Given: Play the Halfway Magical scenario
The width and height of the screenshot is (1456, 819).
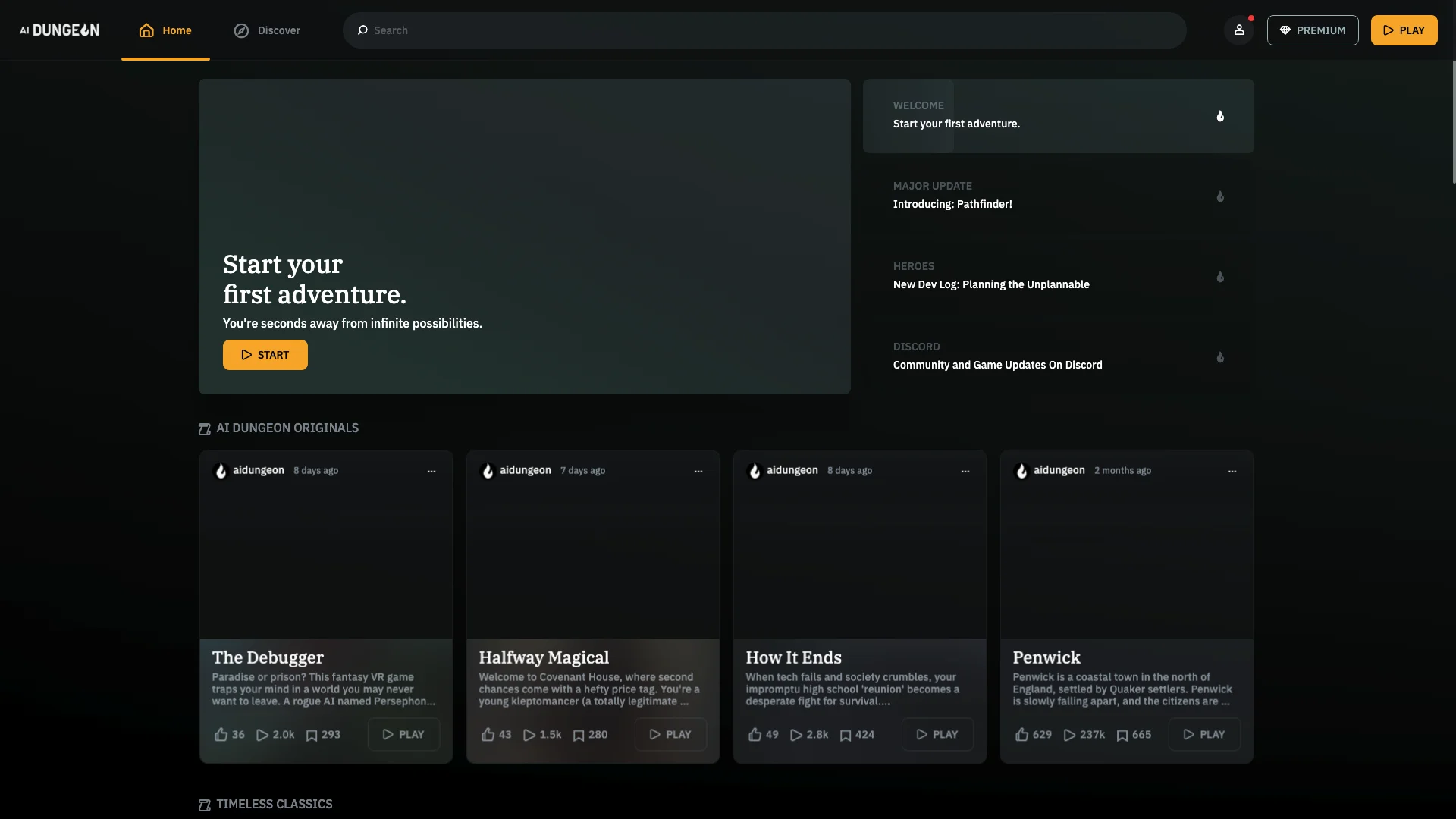Looking at the screenshot, I should pos(670,734).
